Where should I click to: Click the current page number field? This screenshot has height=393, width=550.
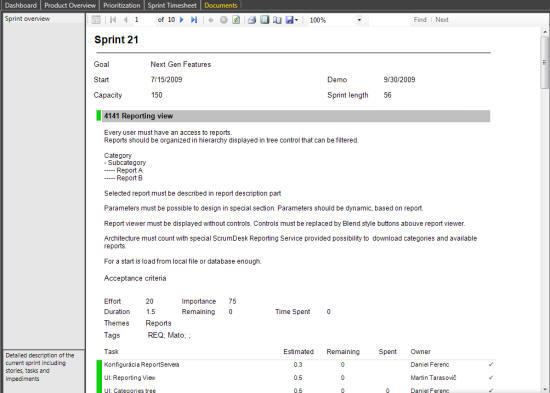[143, 20]
